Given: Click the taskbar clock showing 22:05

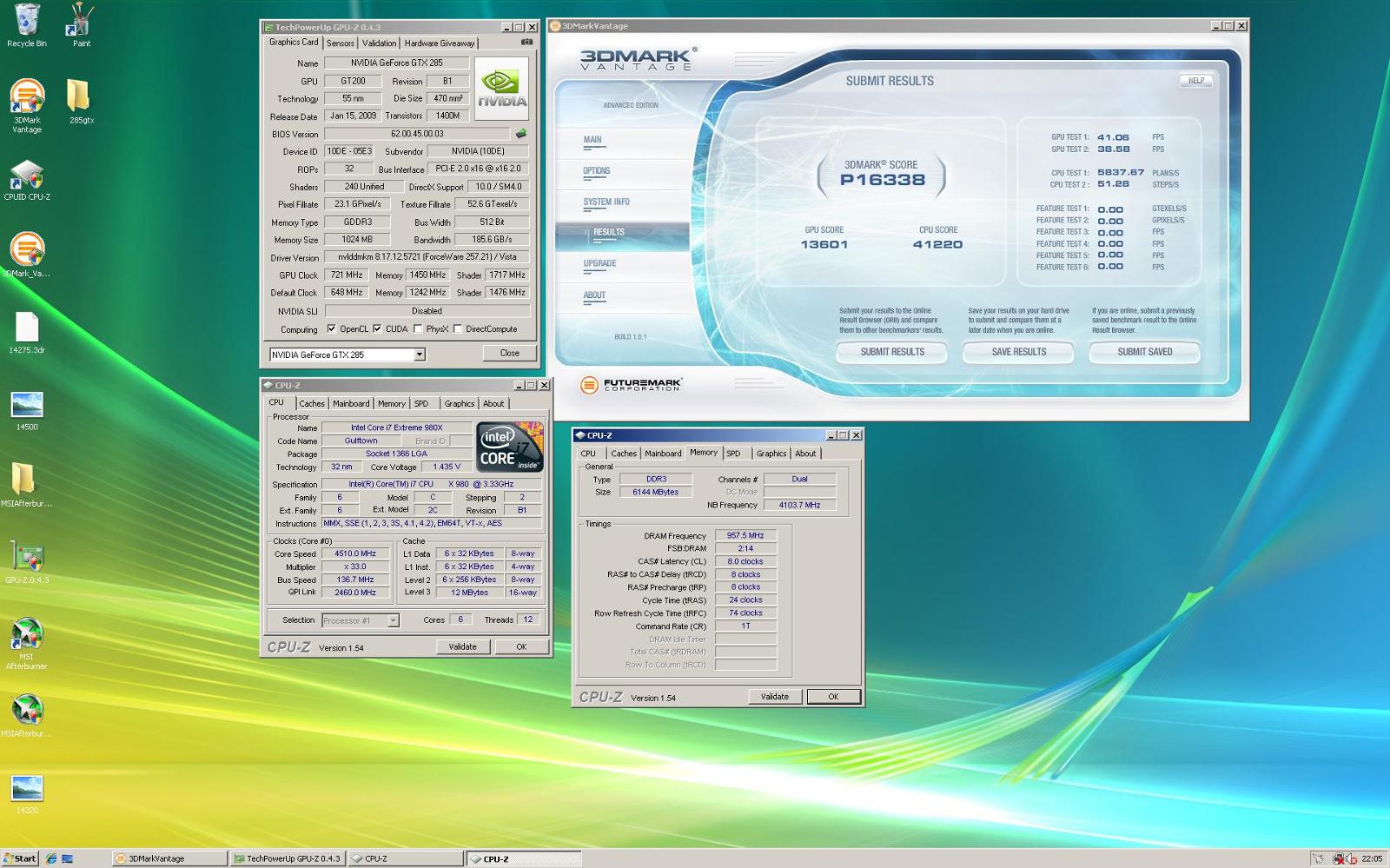Looking at the screenshot, I should tap(1372, 858).
